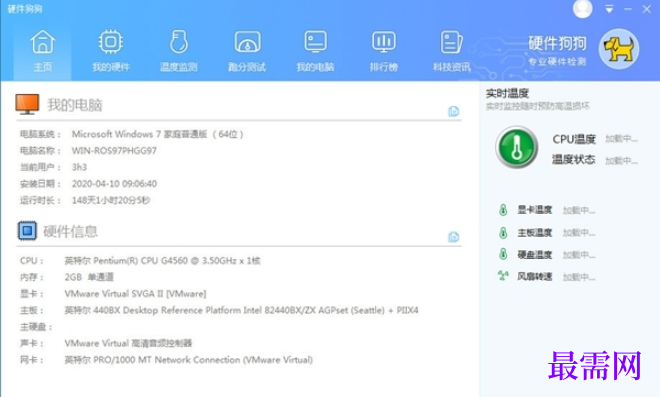Screen dimensions: 660x397
Task: Open 温度监测 temperature monitor tab
Action: [178, 51]
